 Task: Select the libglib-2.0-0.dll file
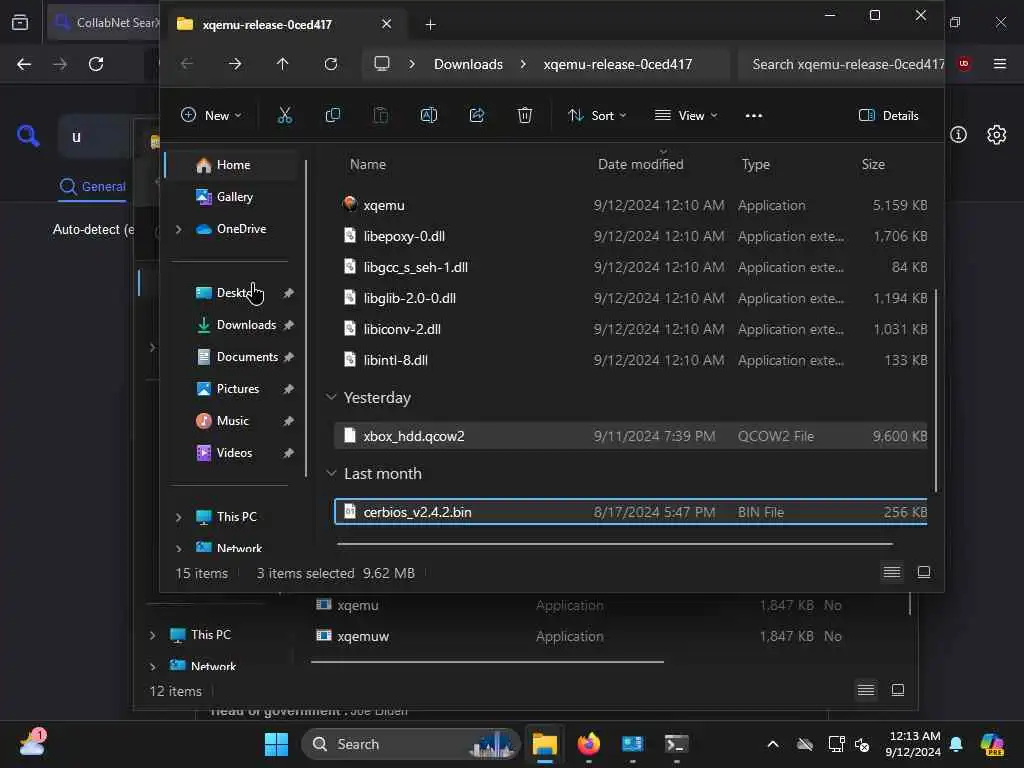click(x=631, y=298)
